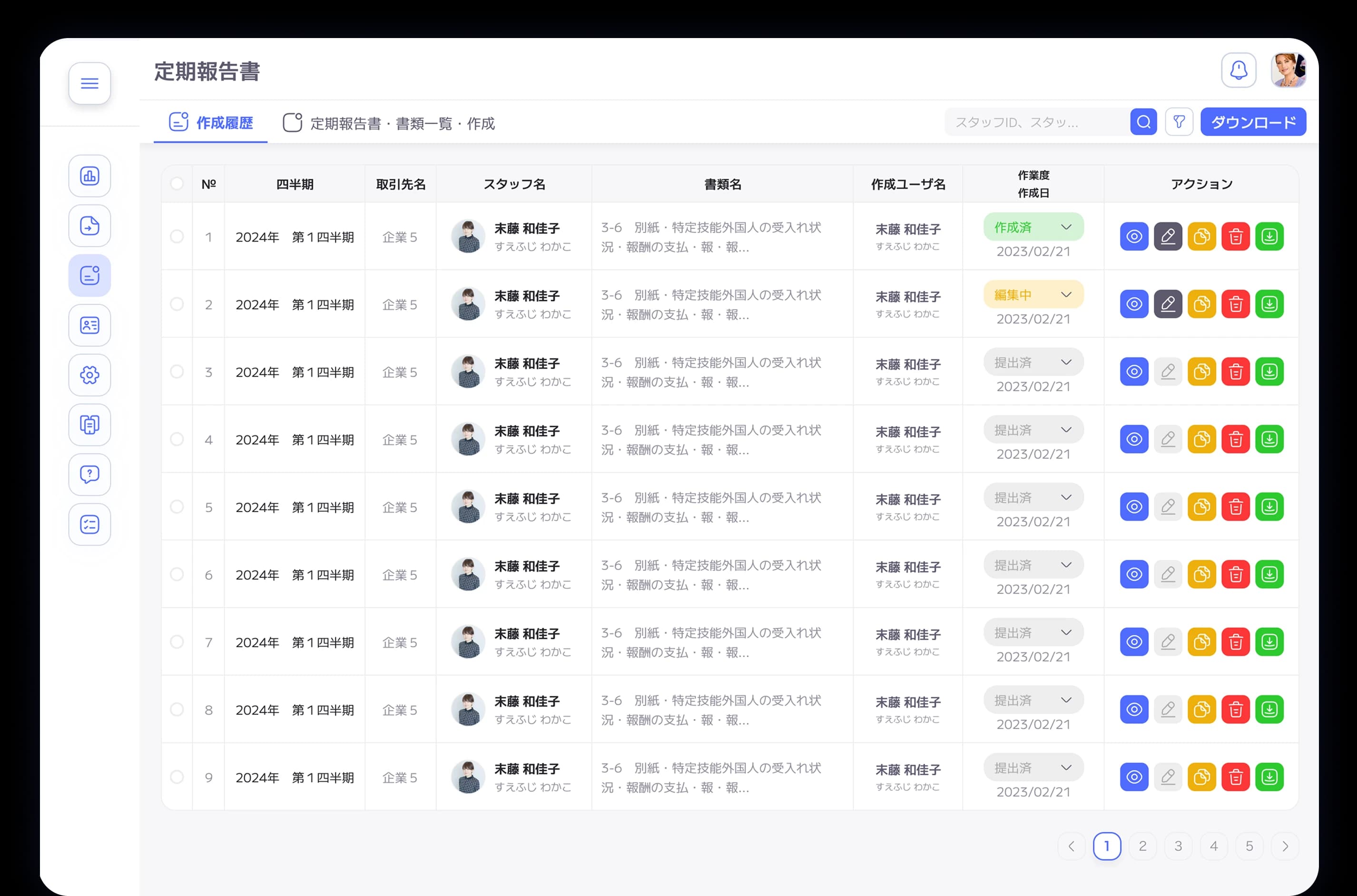Click the red trash icon in row 1
Screen dimensions: 1357x896
[x=1235, y=236]
